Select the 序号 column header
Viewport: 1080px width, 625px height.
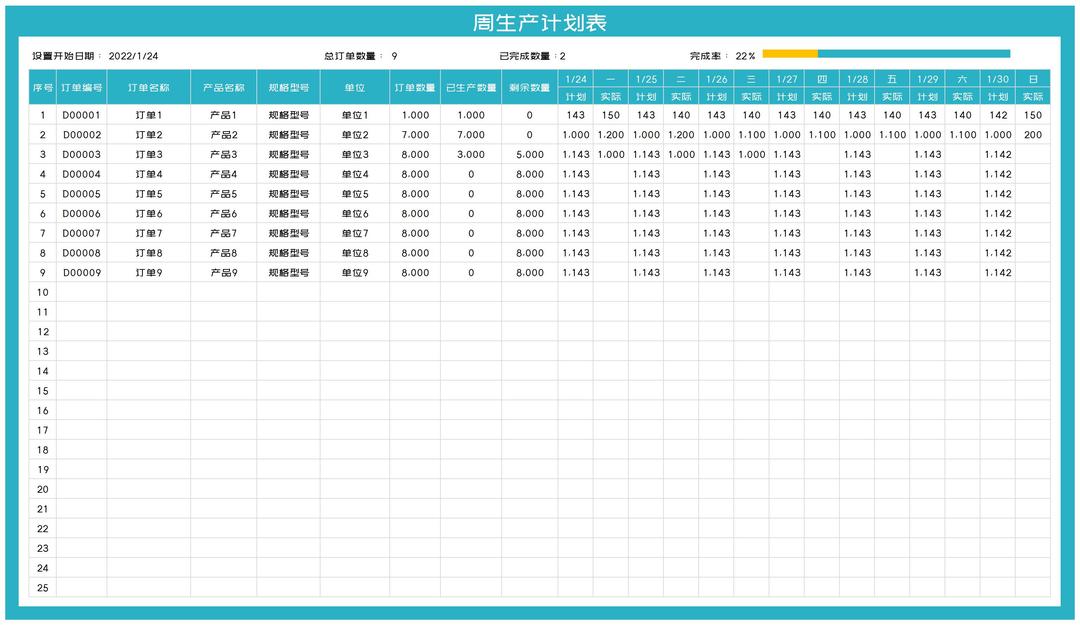[x=43, y=88]
